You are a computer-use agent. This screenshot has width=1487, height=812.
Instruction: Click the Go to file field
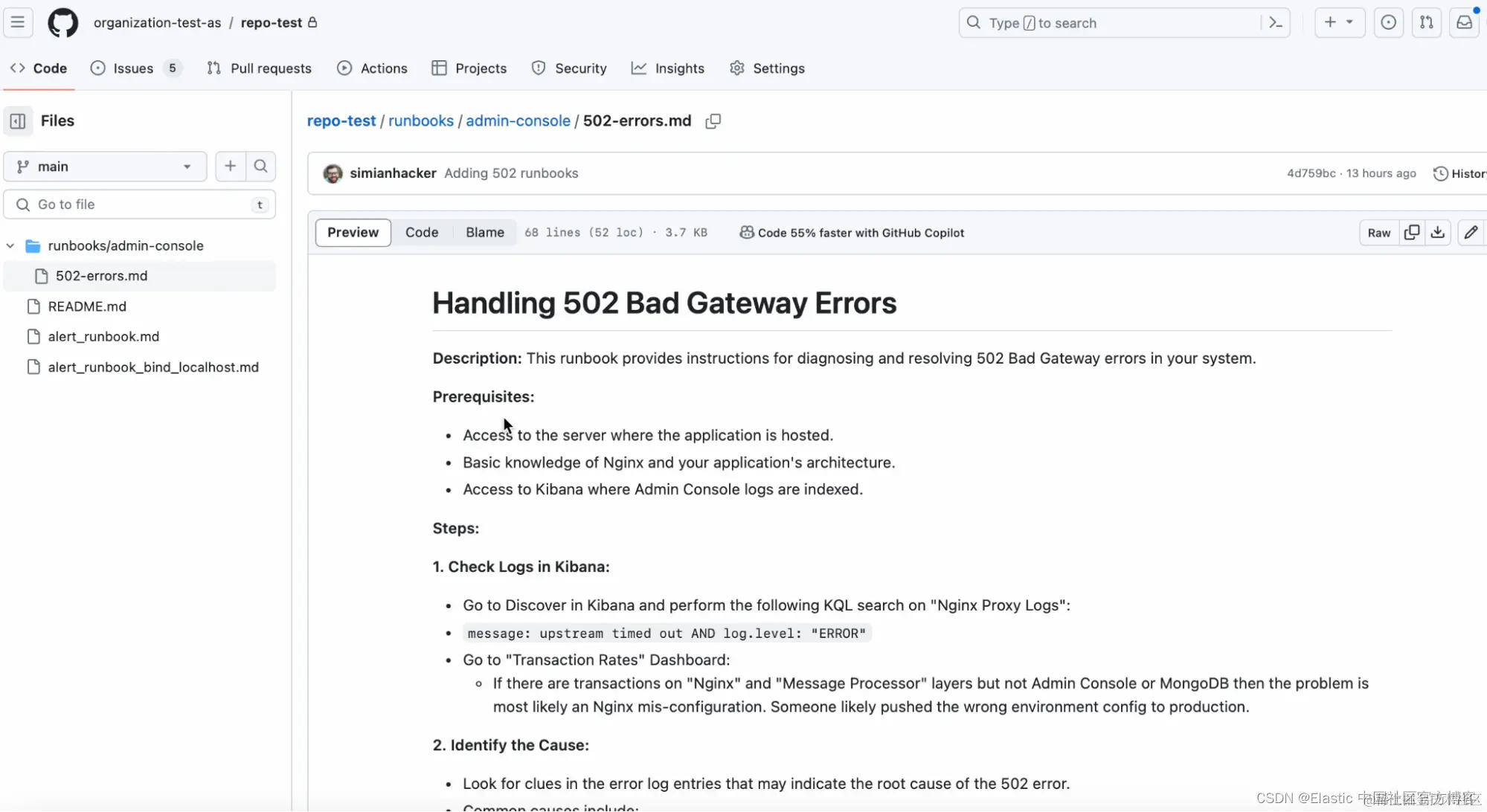pos(139,204)
